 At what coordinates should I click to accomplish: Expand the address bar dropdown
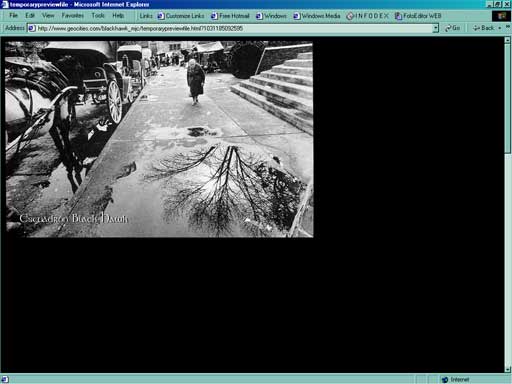(435, 28)
